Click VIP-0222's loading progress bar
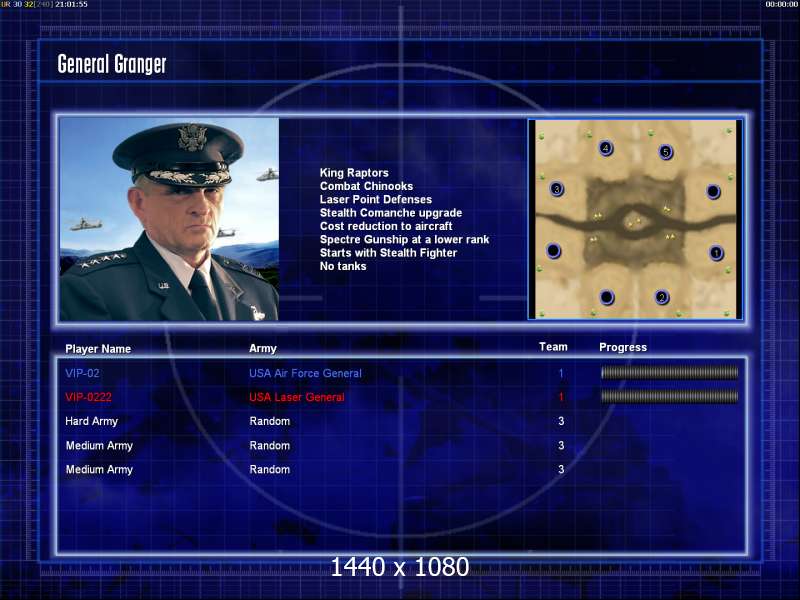This screenshot has height=600, width=800. coord(669,396)
